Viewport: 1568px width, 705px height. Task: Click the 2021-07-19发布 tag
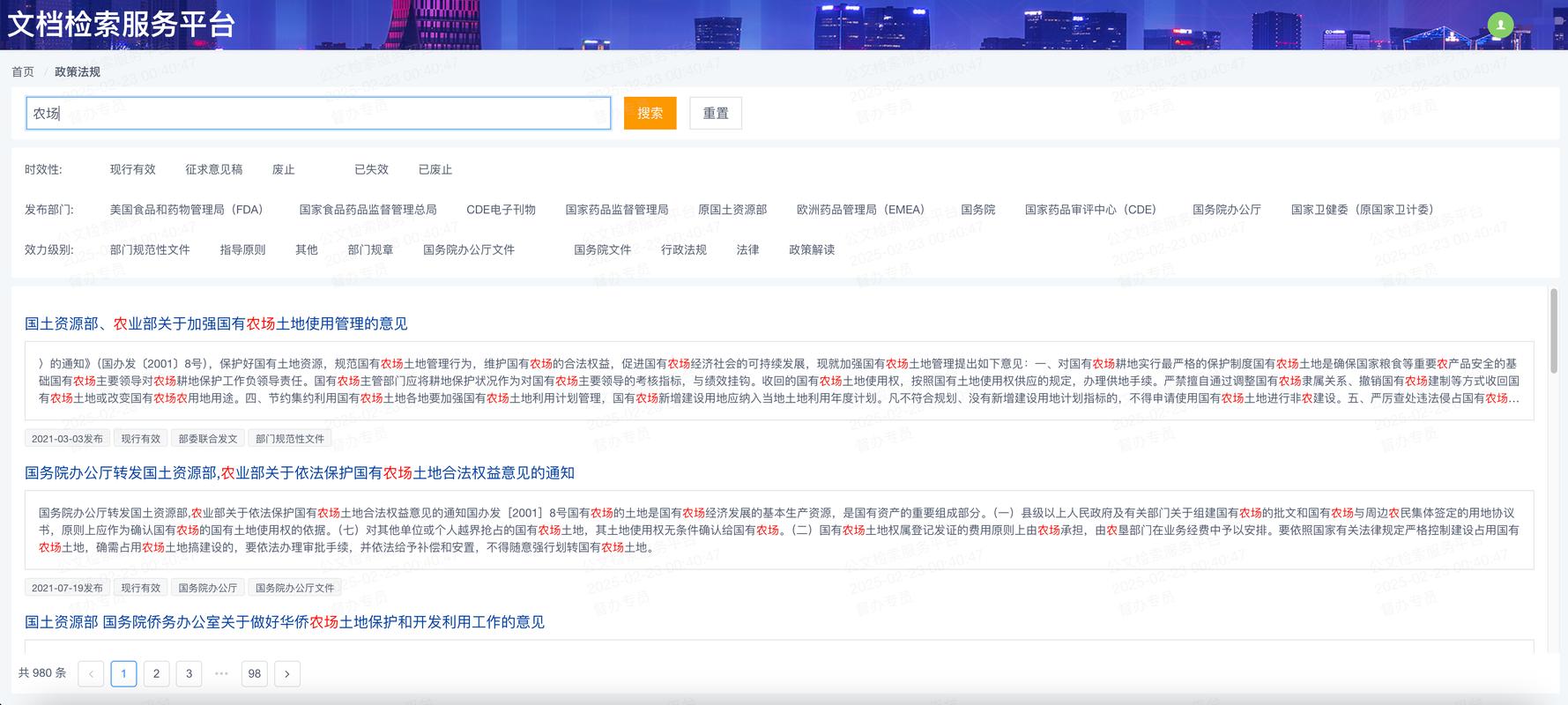67,587
